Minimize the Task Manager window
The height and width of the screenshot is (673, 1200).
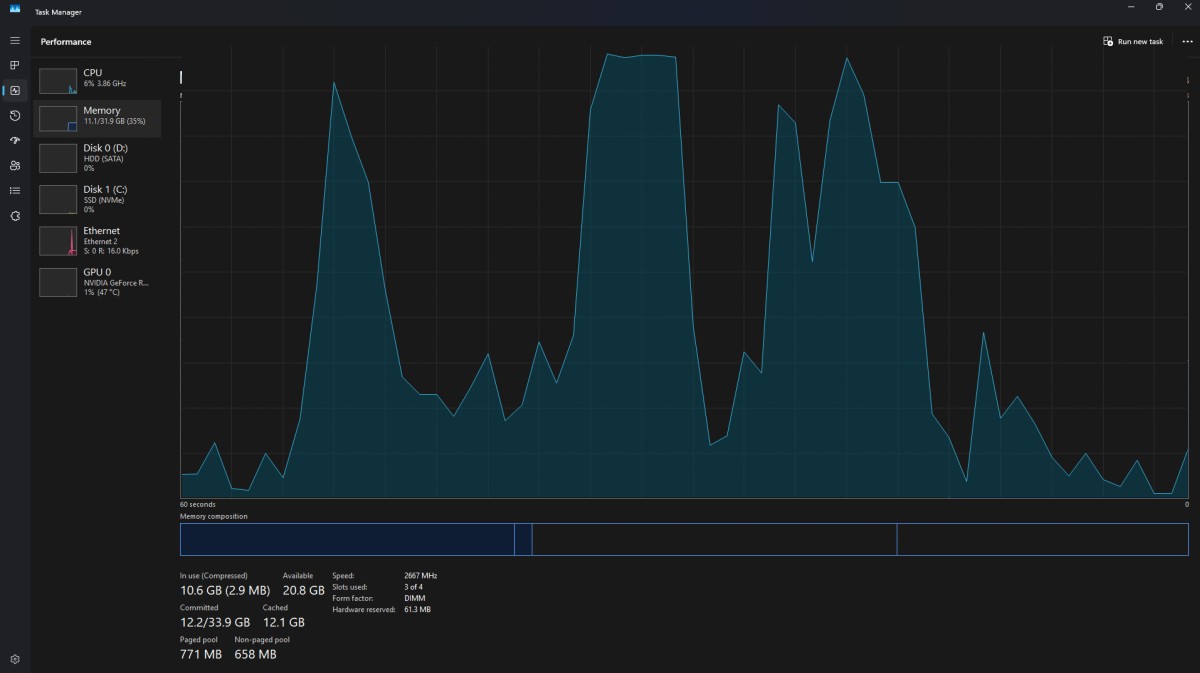pos(1130,7)
